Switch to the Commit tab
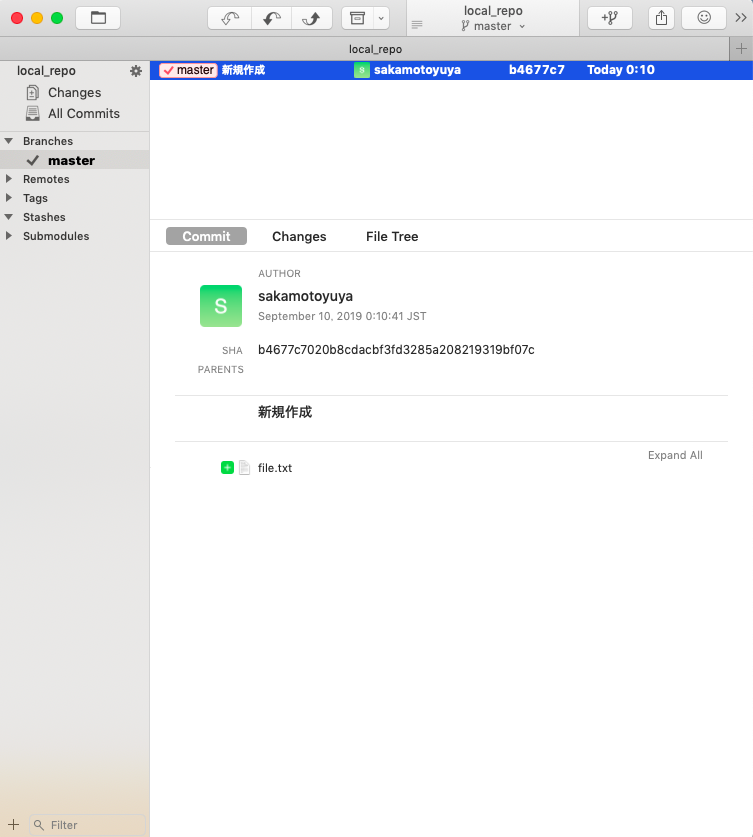The image size is (753, 837). coord(207,236)
